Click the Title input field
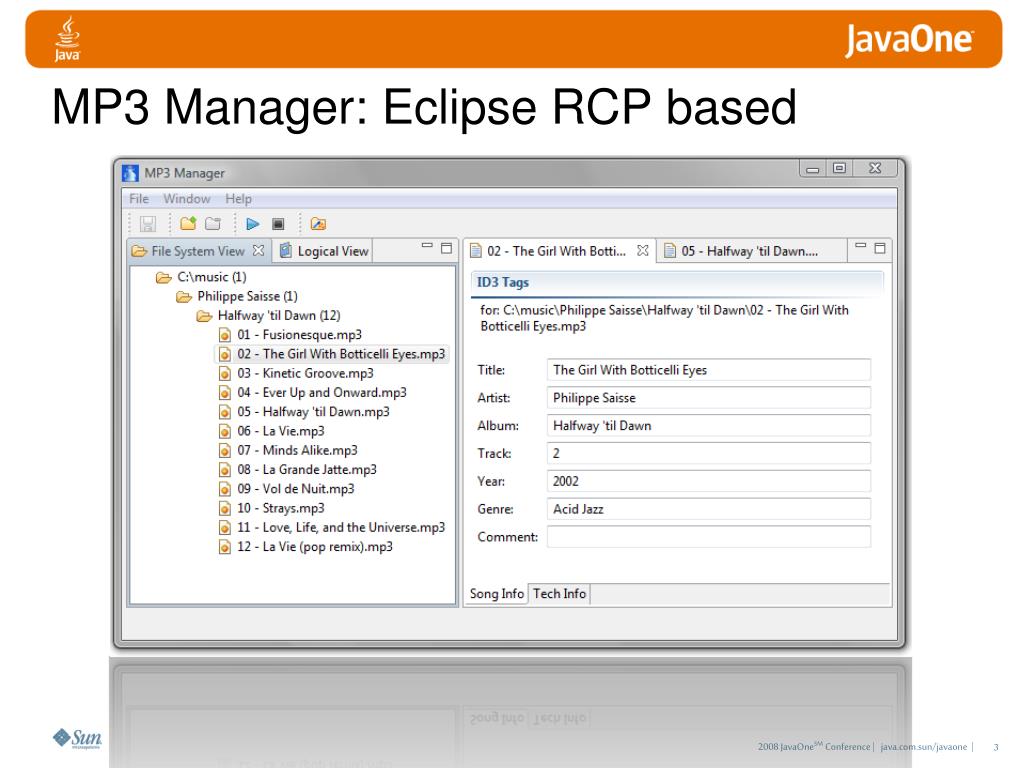This screenshot has width=1024, height=768. click(x=709, y=370)
